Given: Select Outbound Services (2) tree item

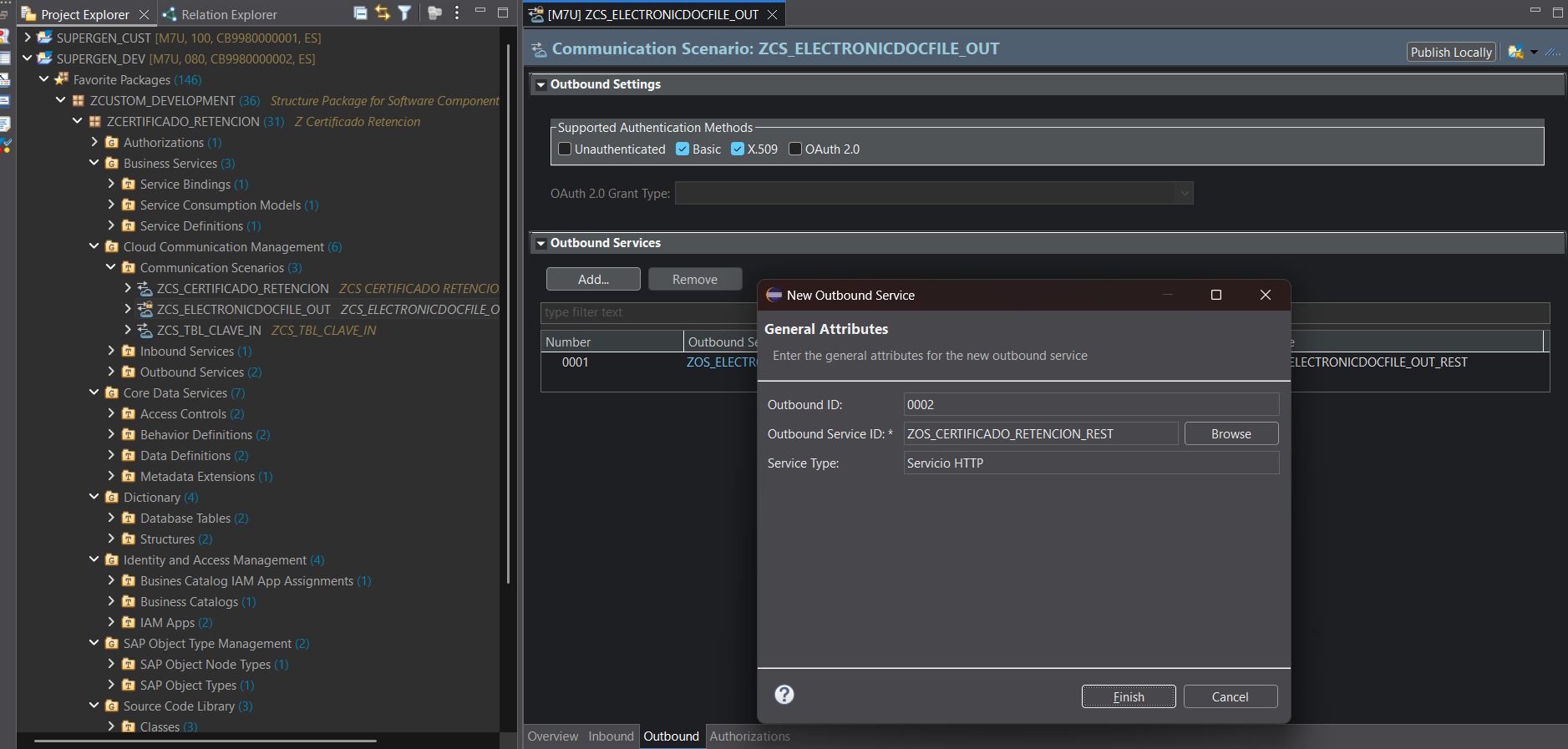Looking at the screenshot, I should (200, 372).
